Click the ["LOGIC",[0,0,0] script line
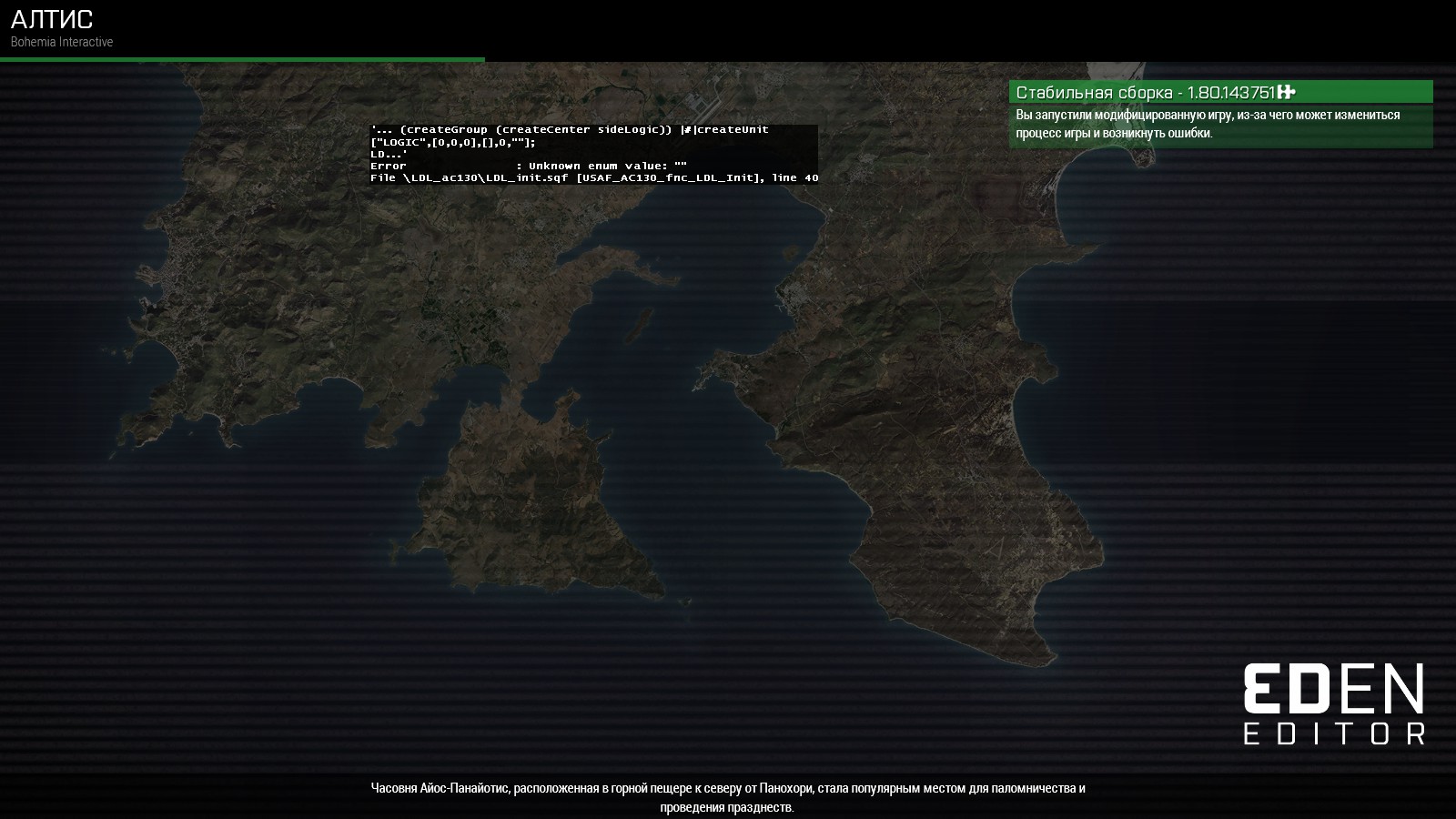The width and height of the screenshot is (1456, 819). pos(452,142)
